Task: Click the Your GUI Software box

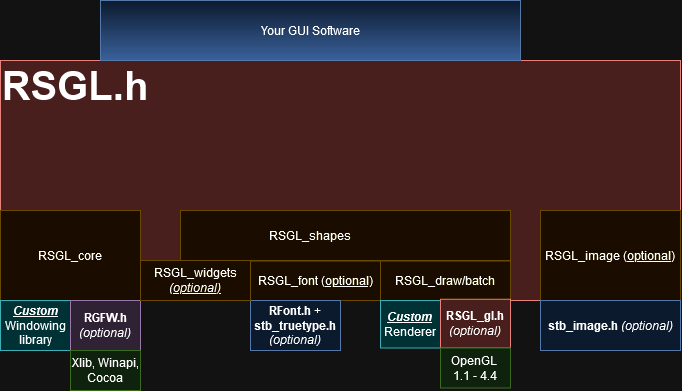Action: click(310, 30)
